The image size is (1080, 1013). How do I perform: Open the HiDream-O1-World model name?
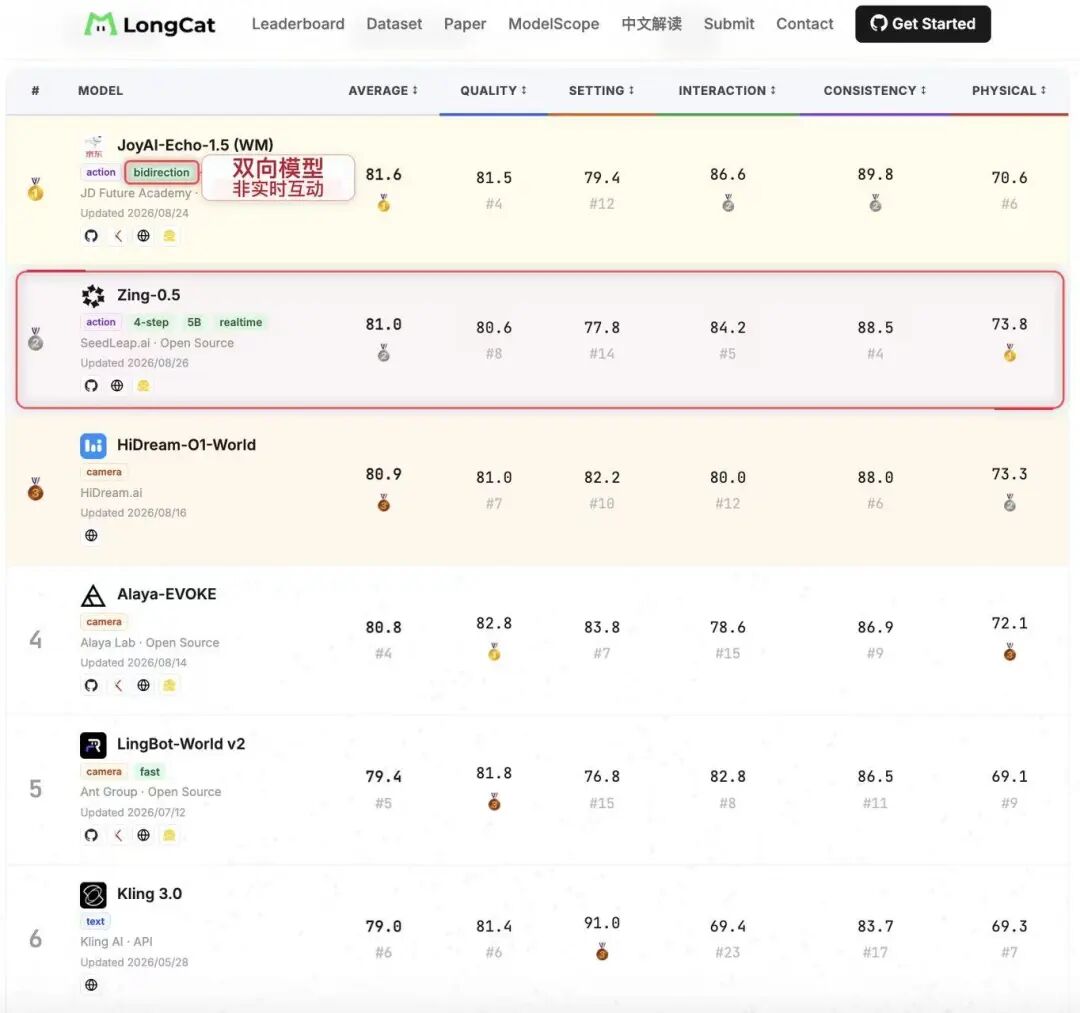click(186, 445)
